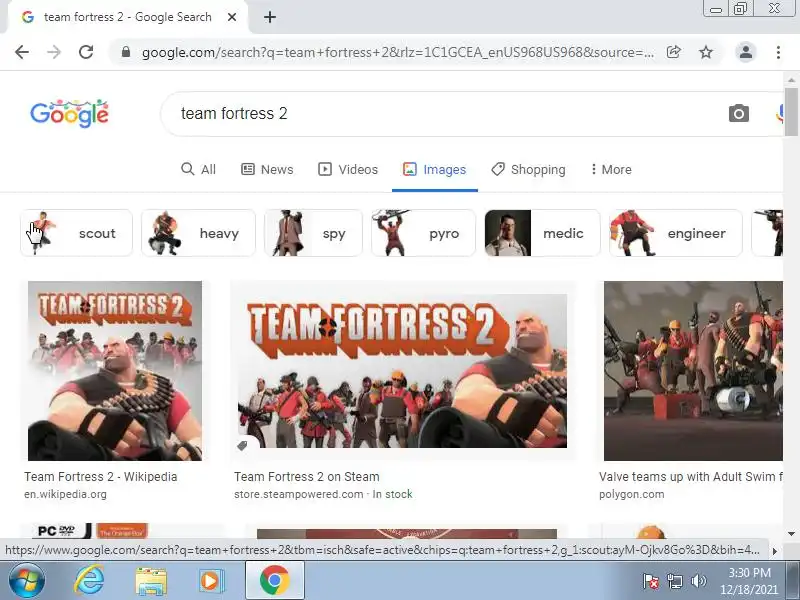Filter images by pyro chip
Image resolution: width=800 pixels, height=600 pixels.
click(423, 233)
